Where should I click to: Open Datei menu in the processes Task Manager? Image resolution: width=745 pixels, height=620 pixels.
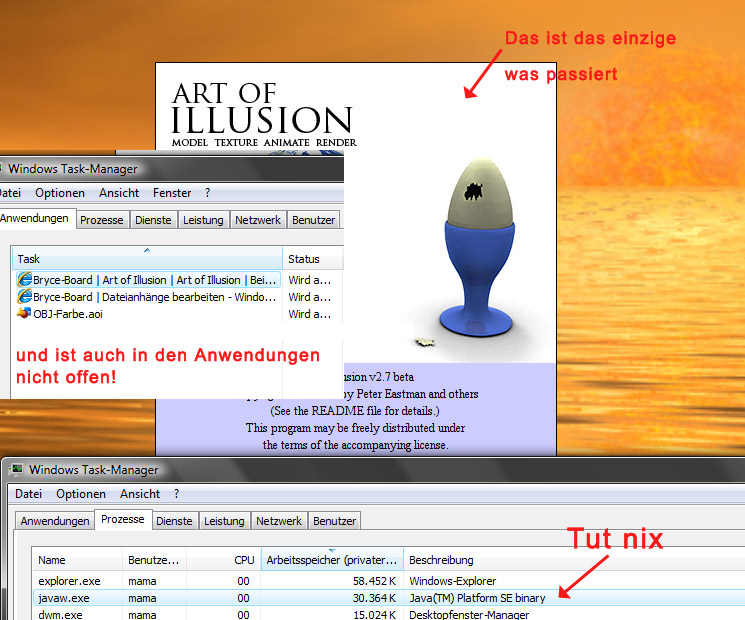pos(29,494)
